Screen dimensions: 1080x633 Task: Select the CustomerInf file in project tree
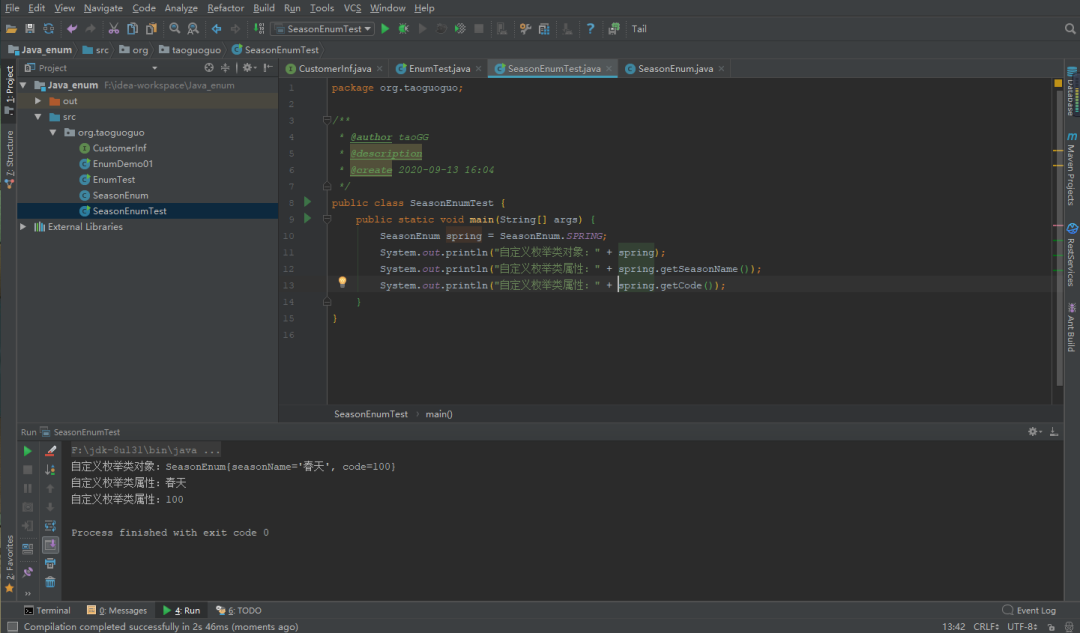119,148
